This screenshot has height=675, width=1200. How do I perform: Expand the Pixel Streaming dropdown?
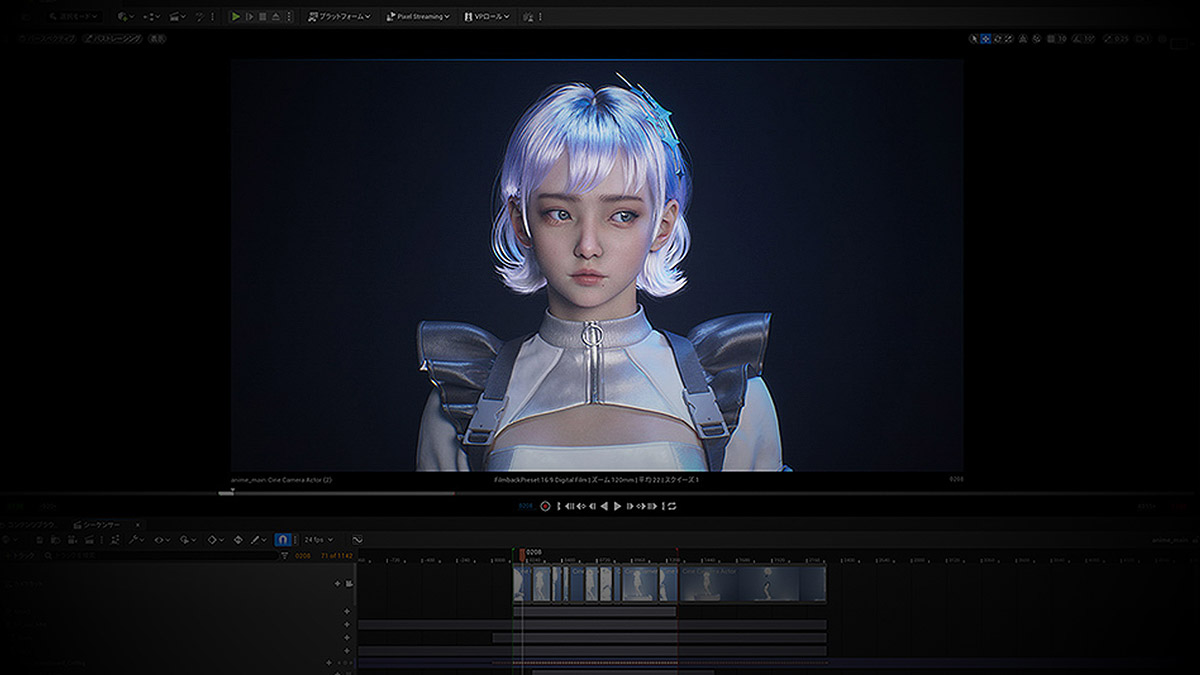pyautogui.click(x=418, y=16)
